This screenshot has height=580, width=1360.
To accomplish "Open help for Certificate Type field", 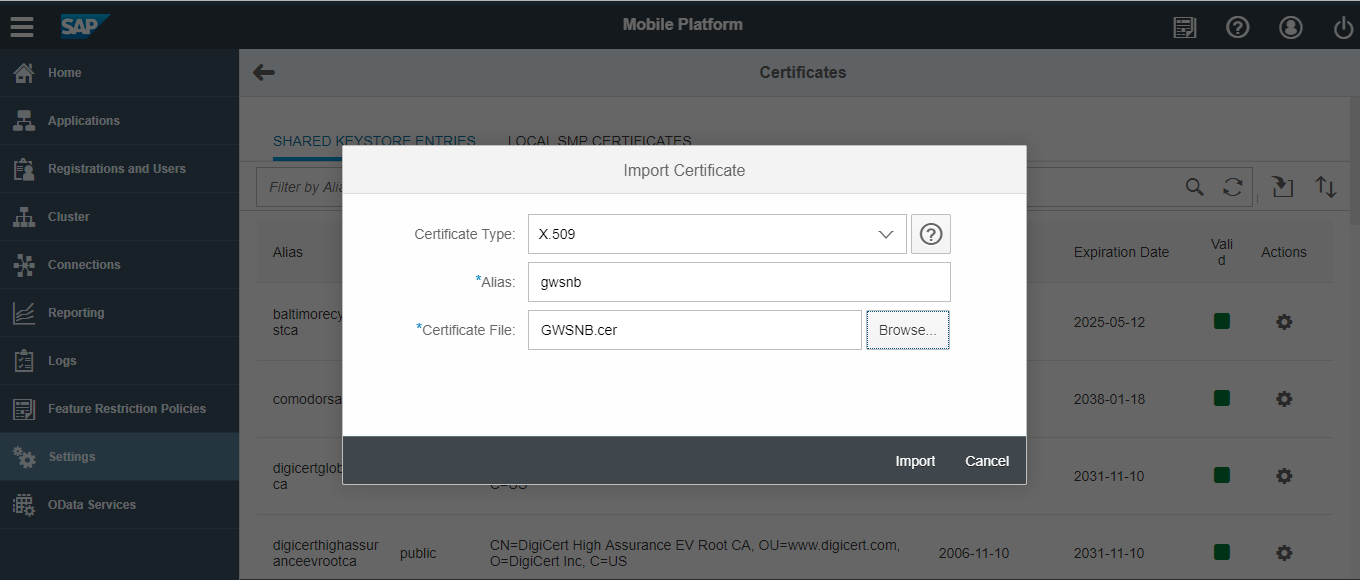I will (x=930, y=233).
